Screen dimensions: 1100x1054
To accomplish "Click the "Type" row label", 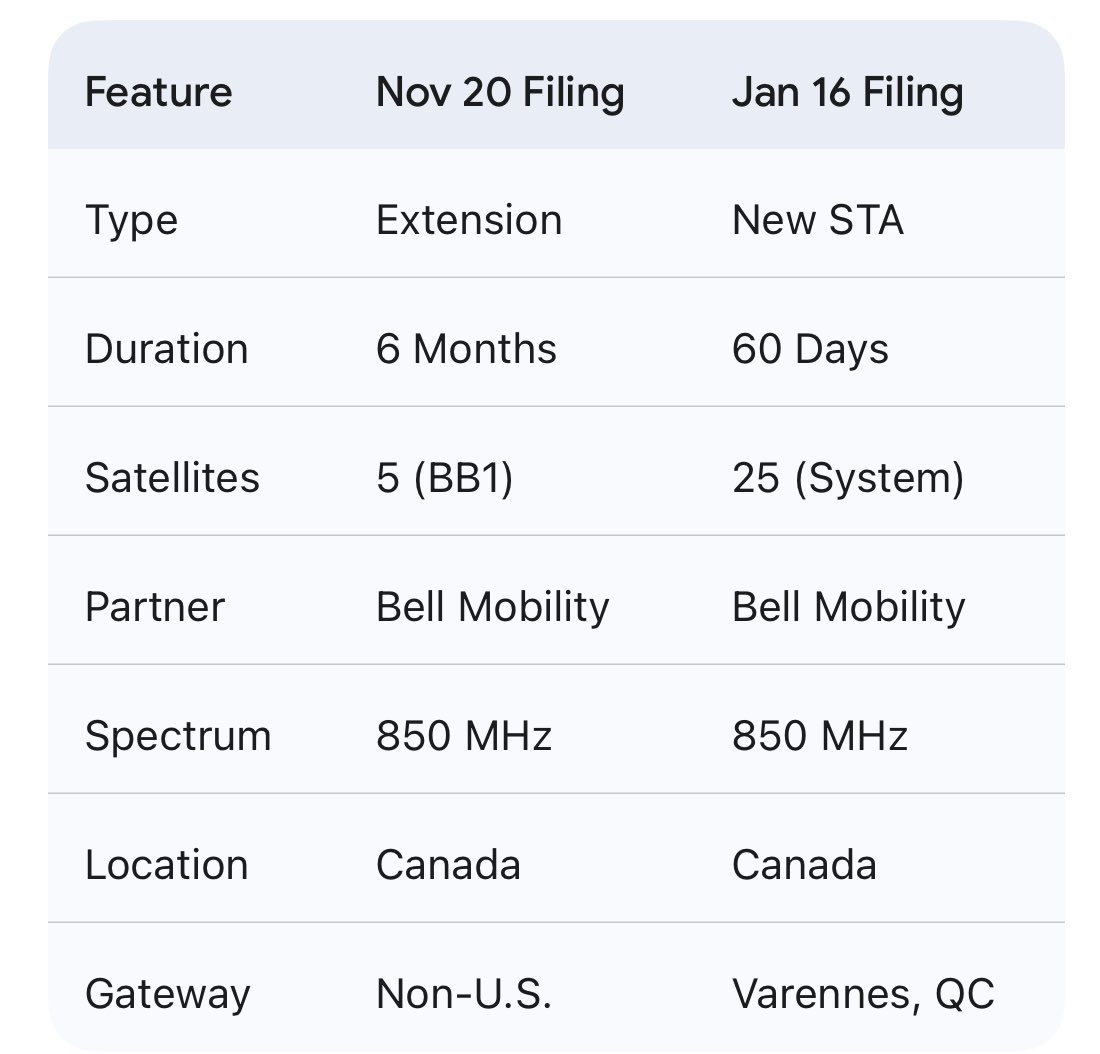I will point(131,220).
